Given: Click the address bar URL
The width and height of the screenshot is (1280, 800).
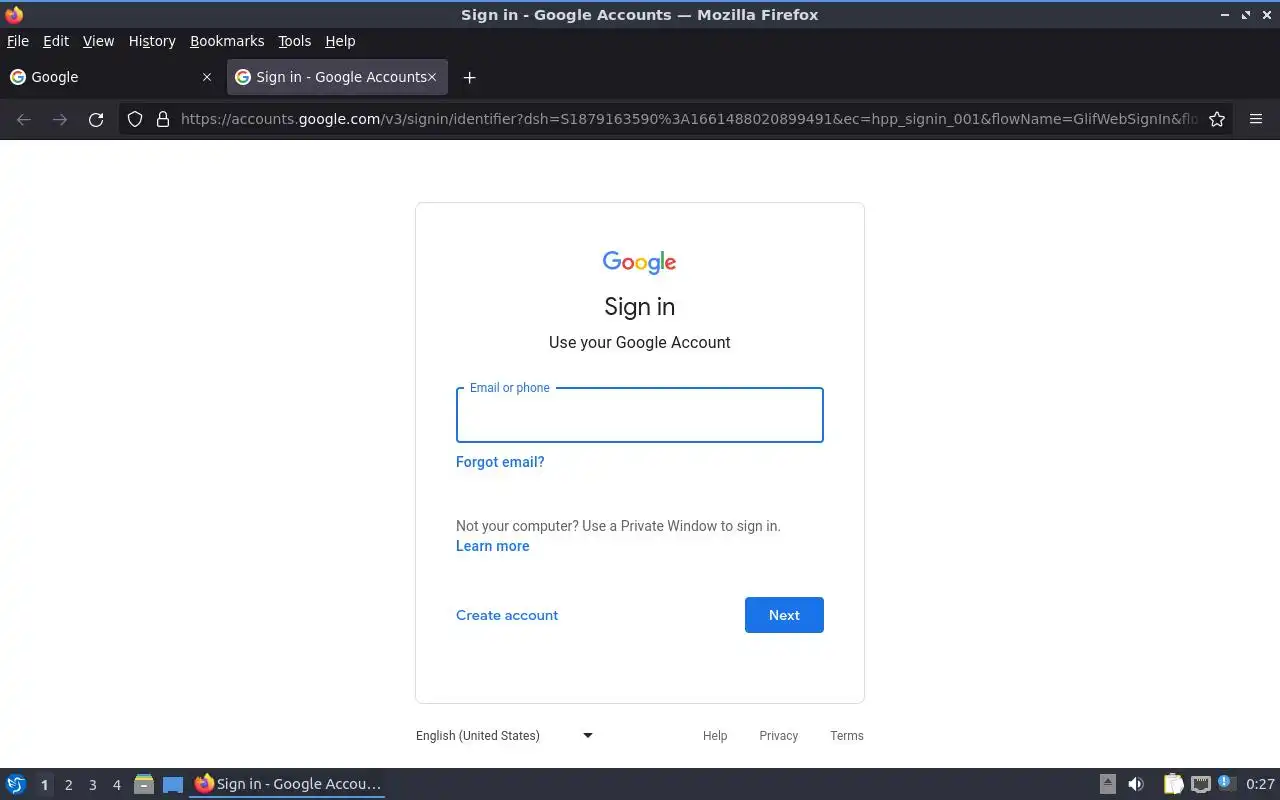Looking at the screenshot, I should (689, 119).
